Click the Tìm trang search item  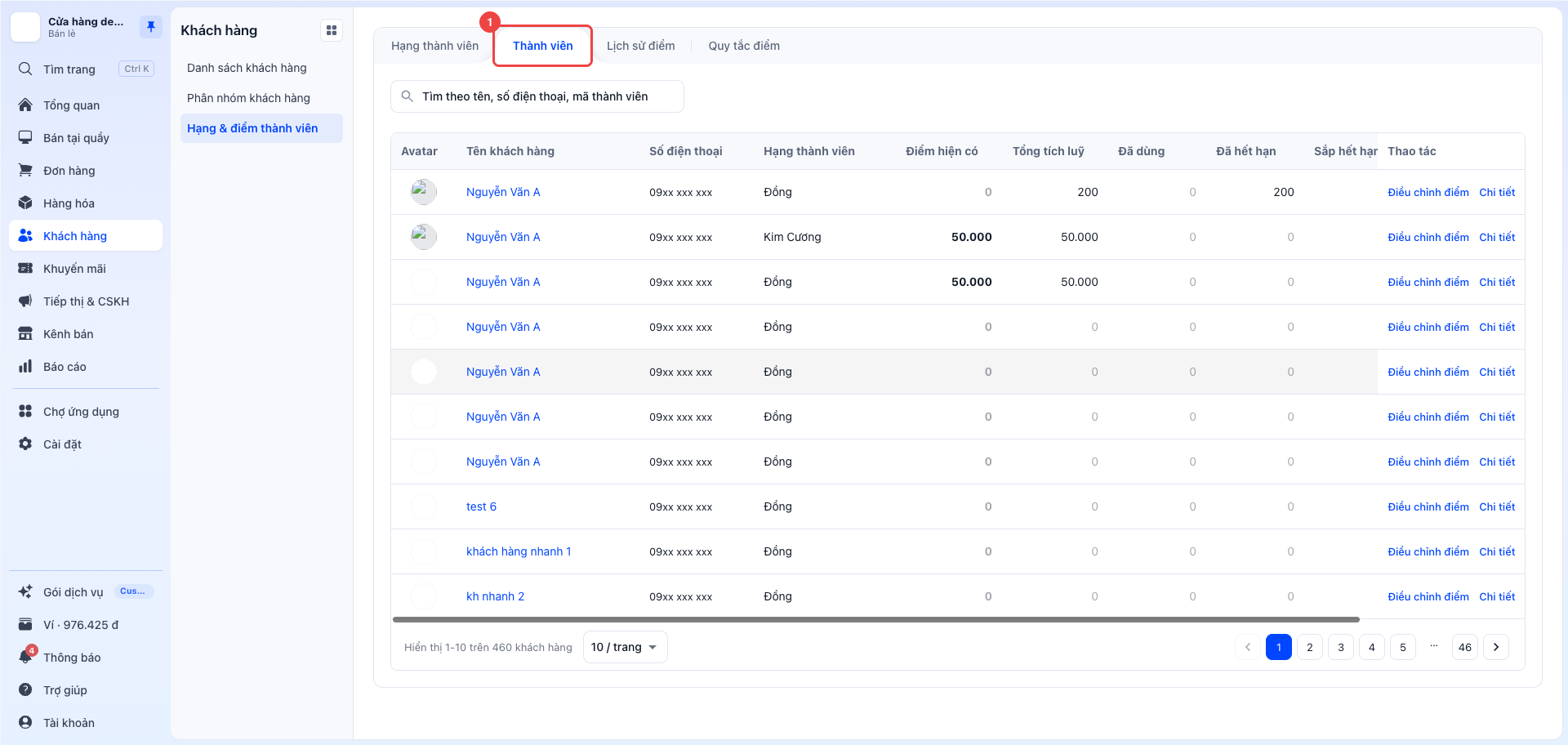[85, 69]
